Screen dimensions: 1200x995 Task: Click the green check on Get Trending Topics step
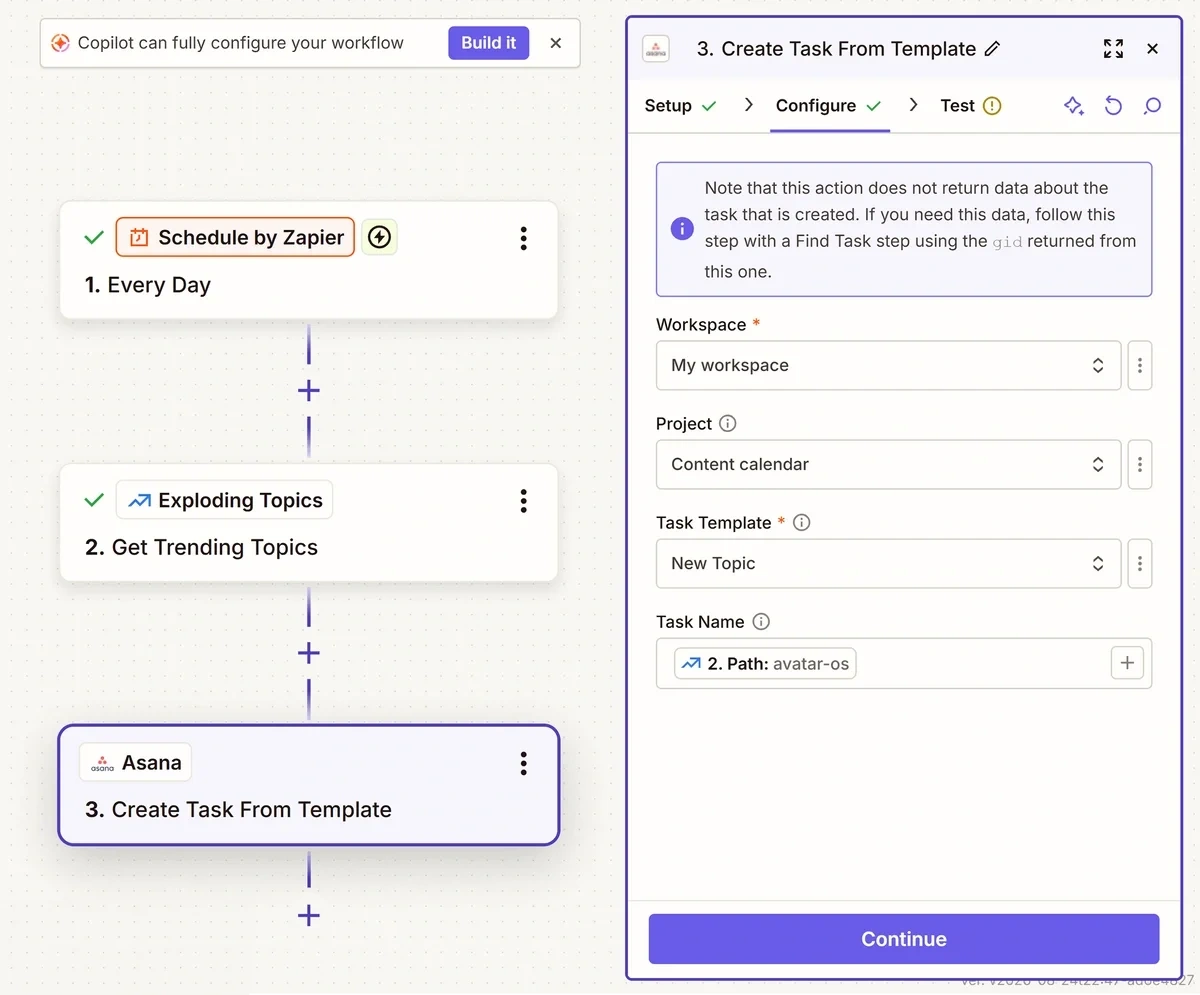[94, 500]
